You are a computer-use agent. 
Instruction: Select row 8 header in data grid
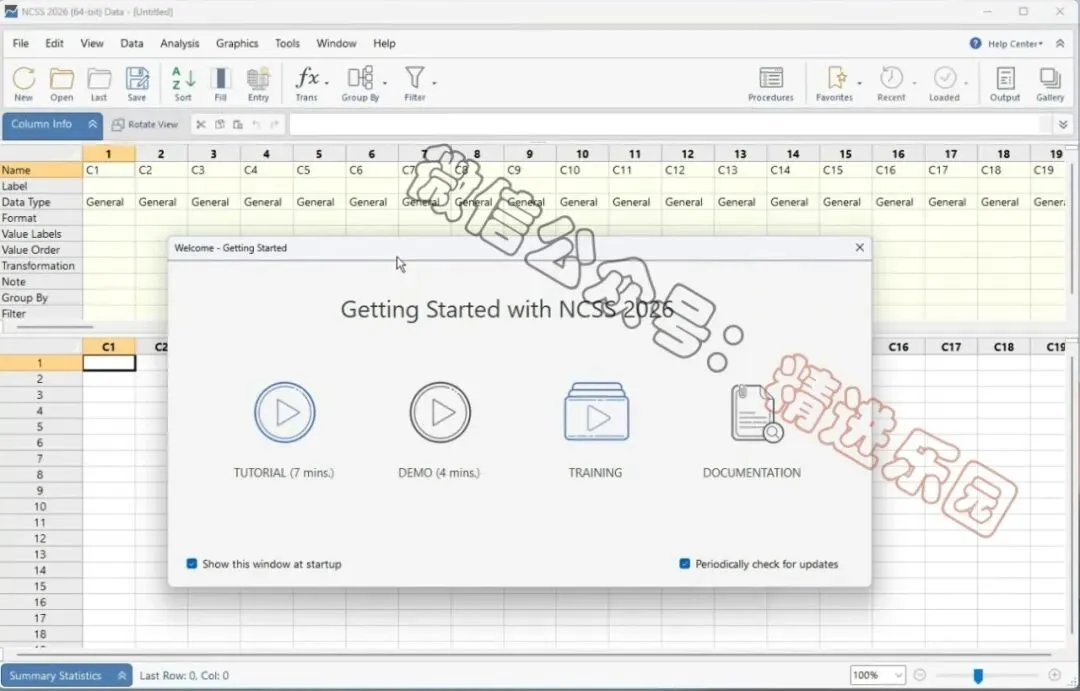[41, 474]
